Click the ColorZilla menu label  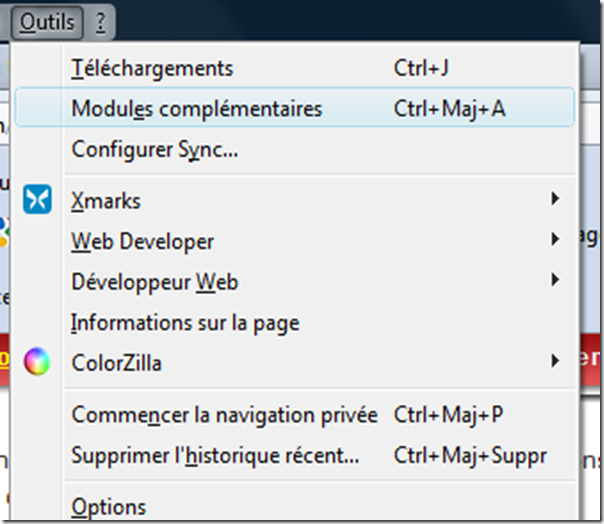point(116,362)
